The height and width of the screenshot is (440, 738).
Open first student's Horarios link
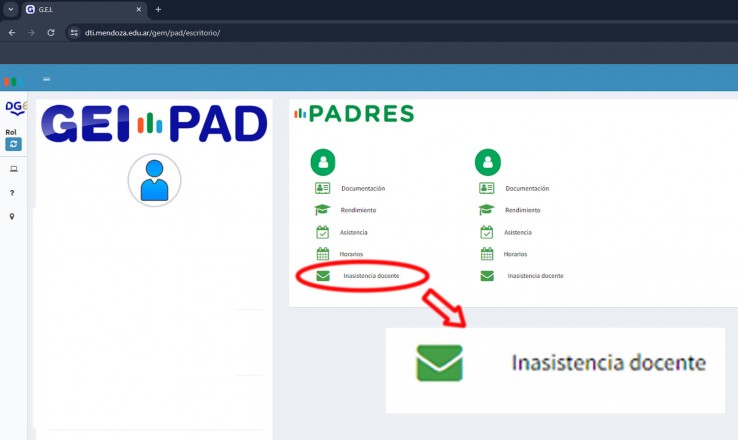click(x=353, y=254)
